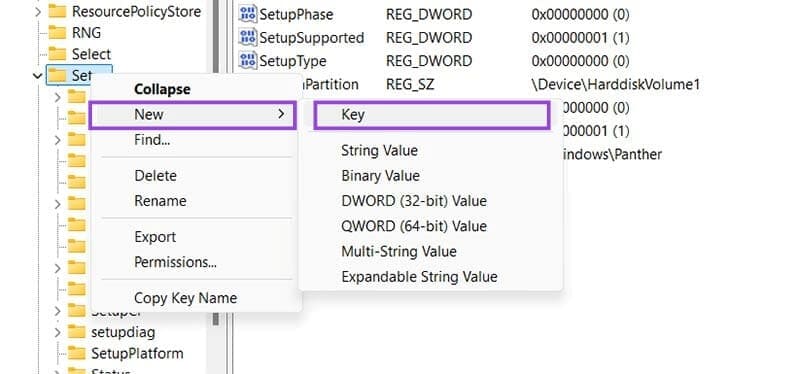
Task: Click the REG_SZ type cell
Action: 410,85
